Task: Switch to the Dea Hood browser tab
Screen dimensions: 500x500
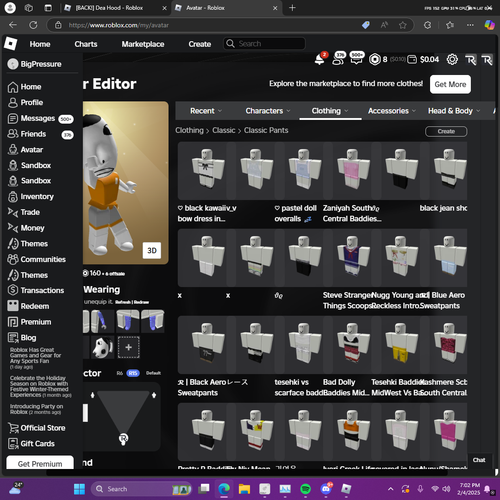Action: point(115,8)
